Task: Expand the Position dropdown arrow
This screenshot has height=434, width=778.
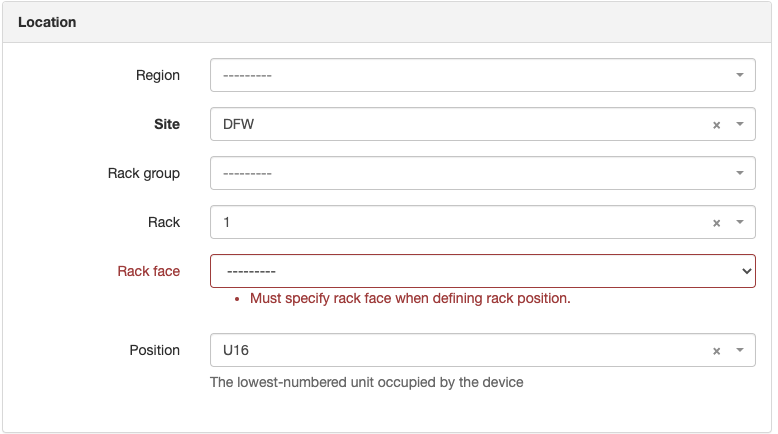Action: (739, 350)
